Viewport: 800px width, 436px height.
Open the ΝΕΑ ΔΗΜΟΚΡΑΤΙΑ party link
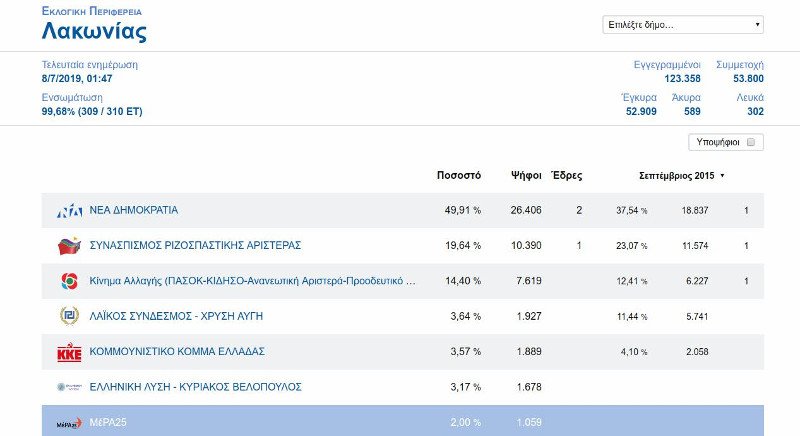(x=134, y=210)
